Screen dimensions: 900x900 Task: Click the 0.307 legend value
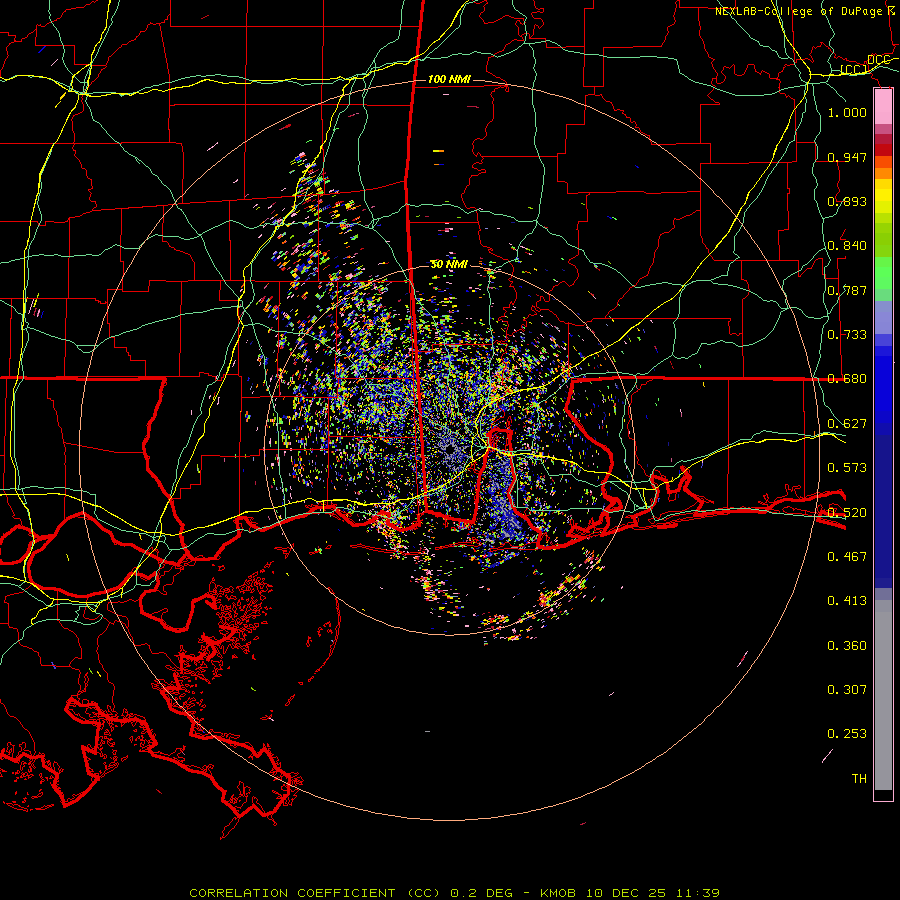click(847, 689)
